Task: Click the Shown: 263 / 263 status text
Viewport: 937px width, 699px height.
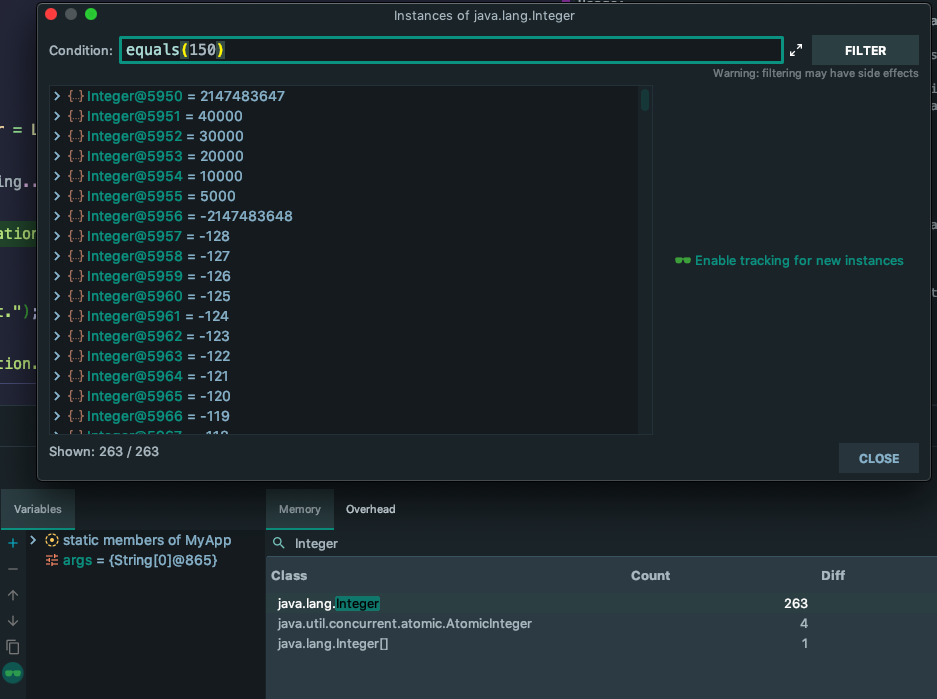Action: [x=104, y=452]
